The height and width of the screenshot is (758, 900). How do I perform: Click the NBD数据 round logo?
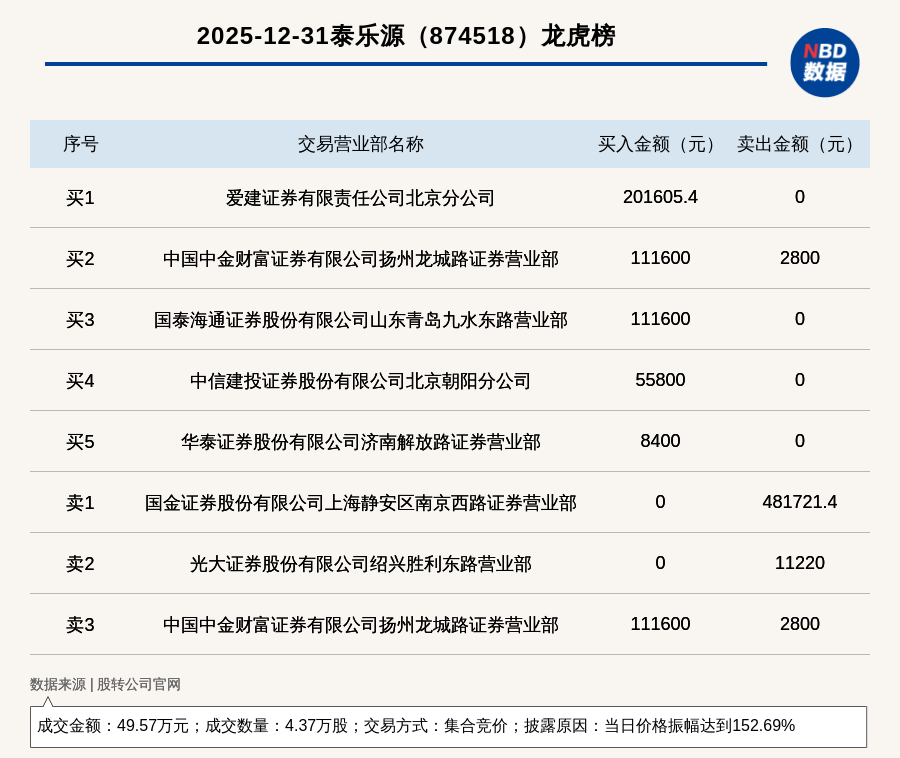(824, 63)
